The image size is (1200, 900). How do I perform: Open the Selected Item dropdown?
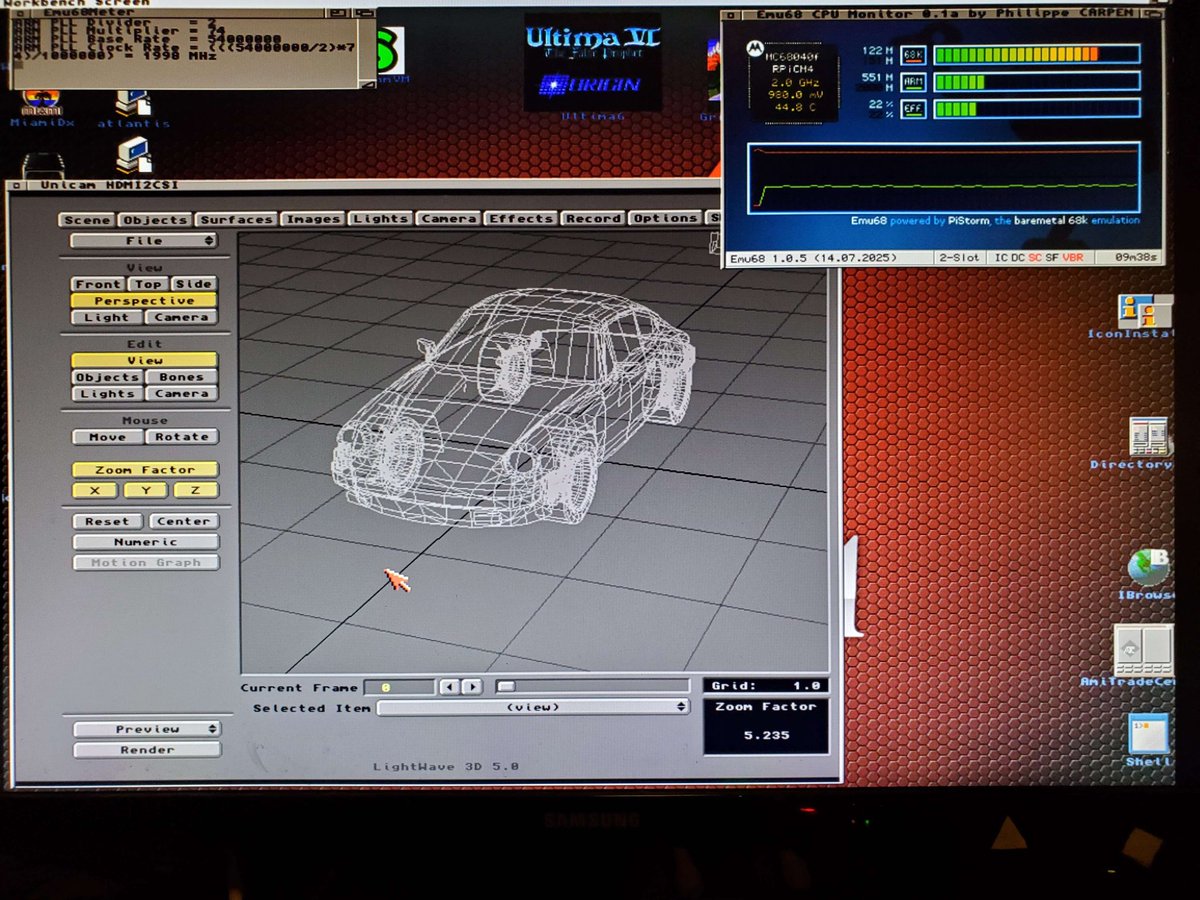click(x=533, y=707)
